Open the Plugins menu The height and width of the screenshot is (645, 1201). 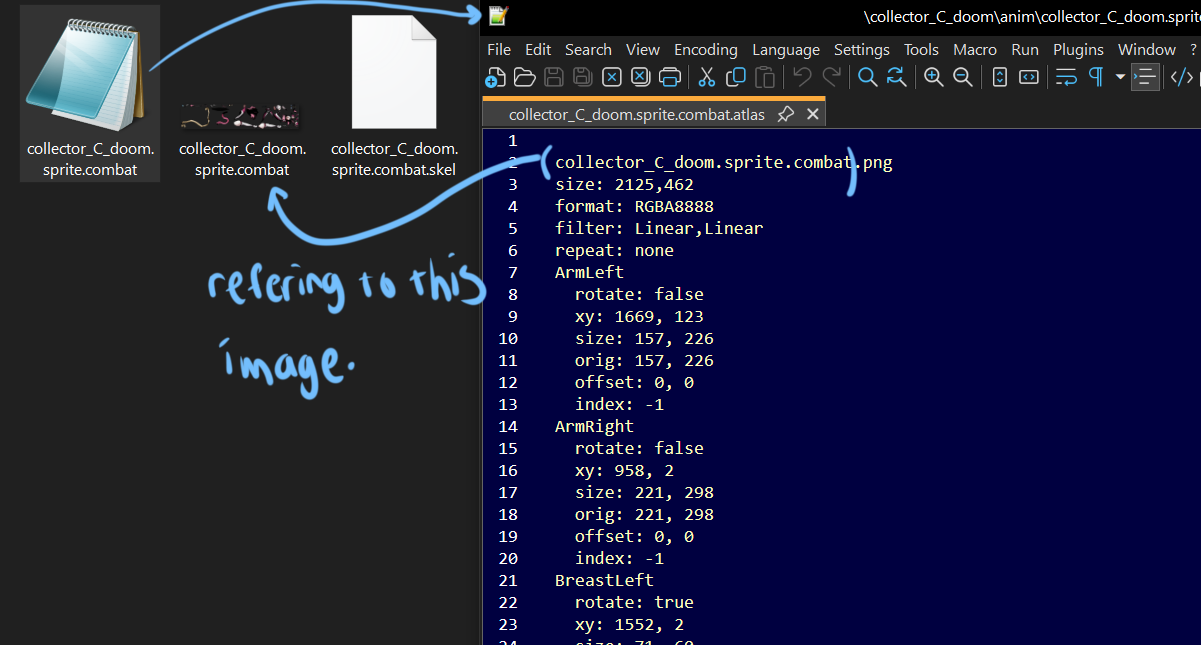coord(1078,49)
